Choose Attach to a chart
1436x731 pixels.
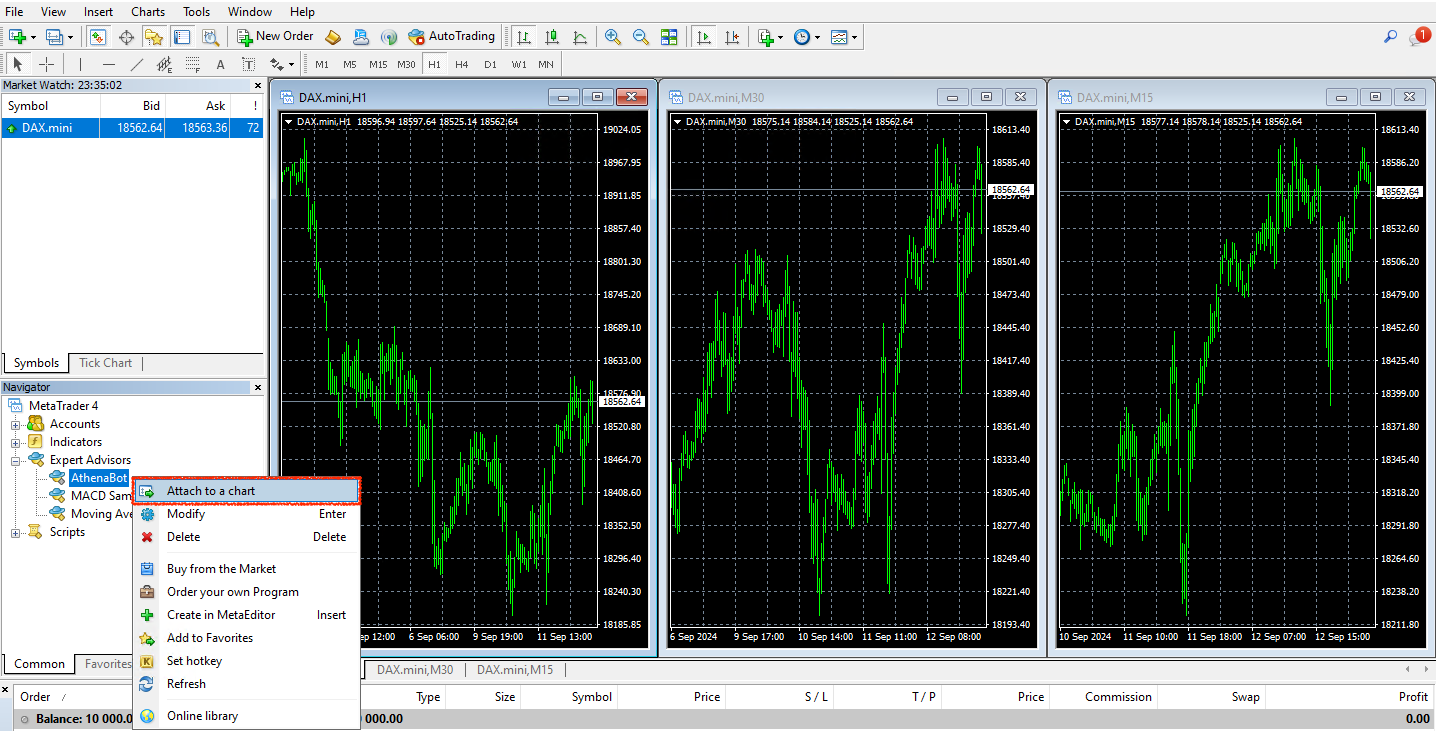coord(246,491)
